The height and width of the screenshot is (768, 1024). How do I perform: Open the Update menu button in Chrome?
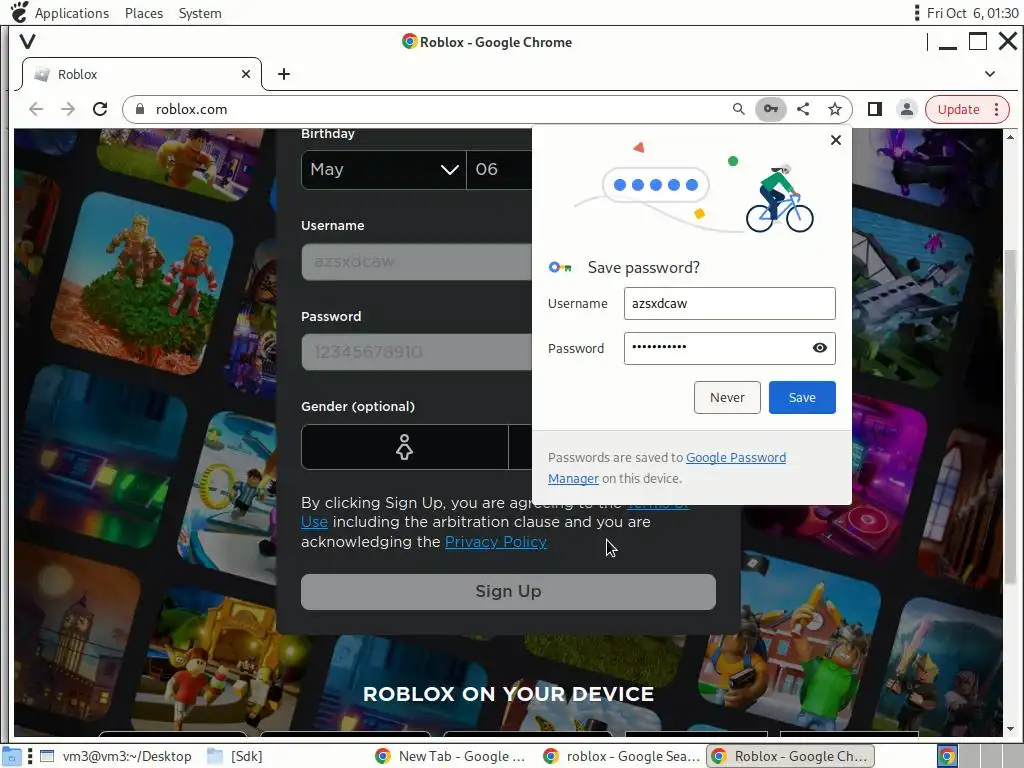[x=967, y=109]
